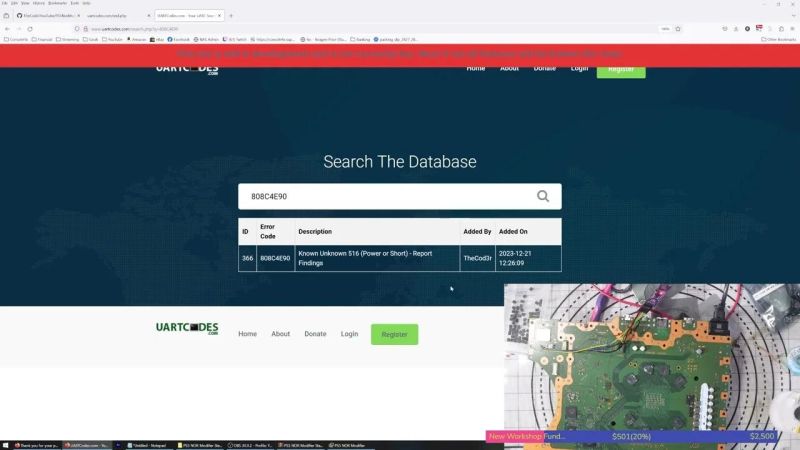This screenshot has height=450, width=800.
Task: Open About link in footer navigation
Action: (x=280, y=334)
